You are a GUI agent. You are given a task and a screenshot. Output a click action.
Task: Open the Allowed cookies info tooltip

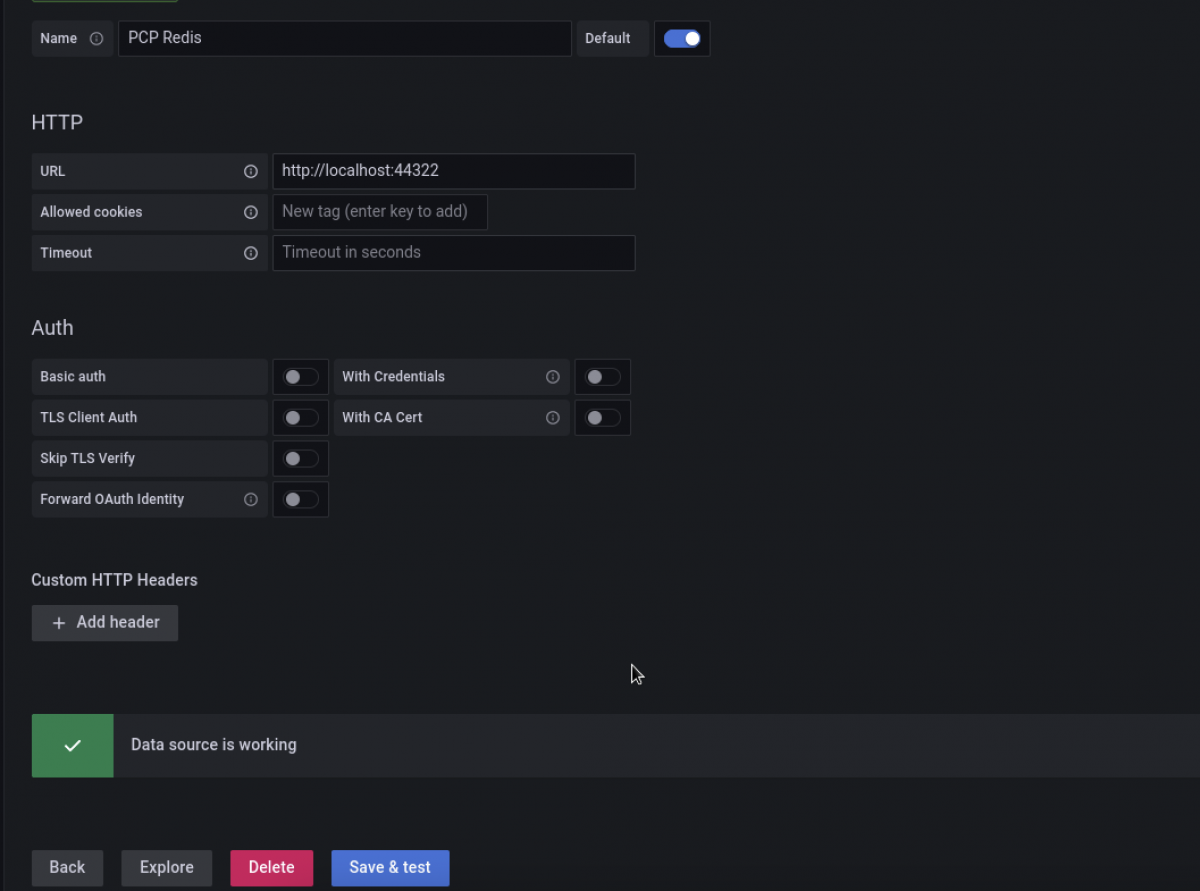[250, 212]
